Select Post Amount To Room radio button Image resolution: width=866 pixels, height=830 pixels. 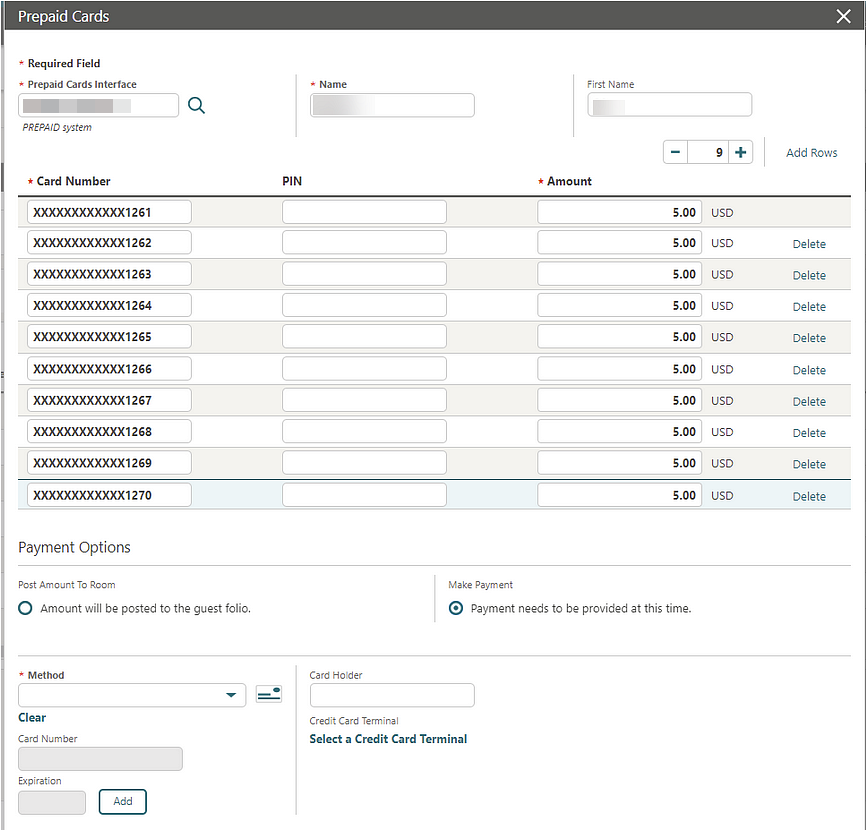pyautogui.click(x=25, y=608)
